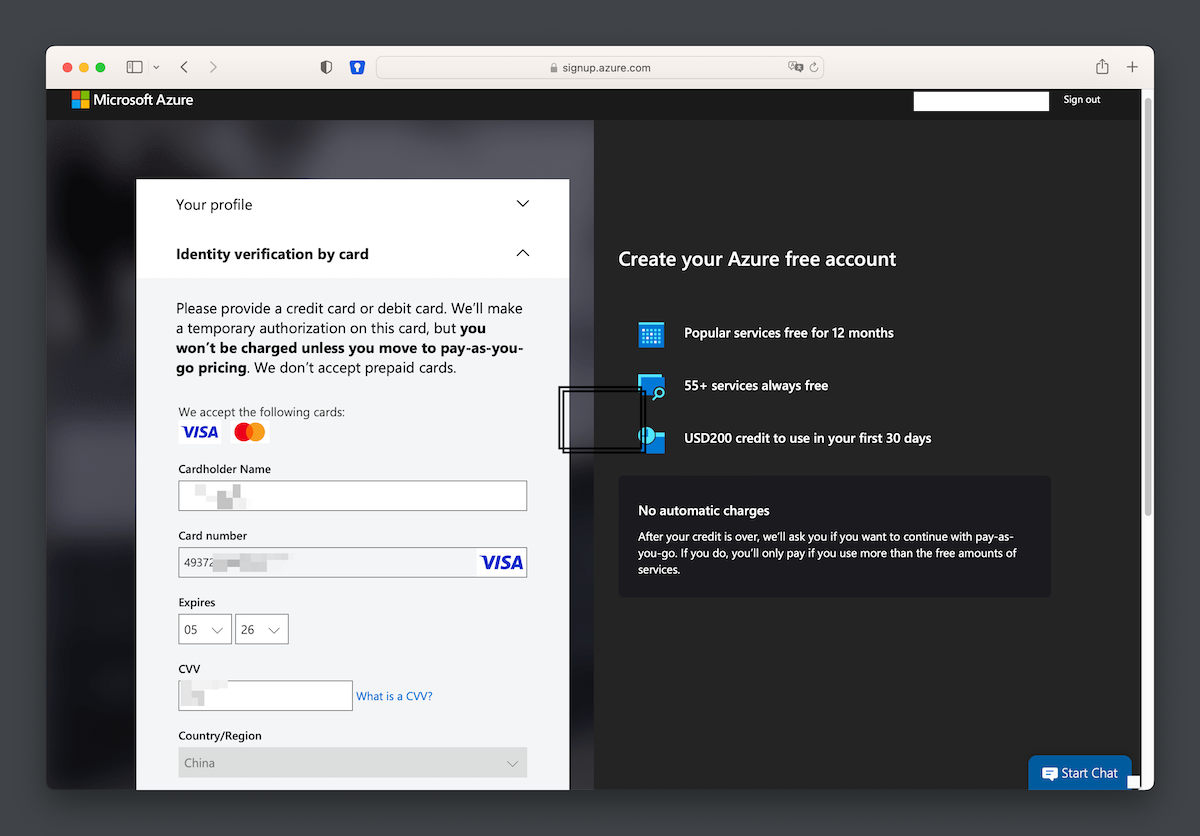
Task: Open Bitwarden extension icon
Action: pos(357,67)
